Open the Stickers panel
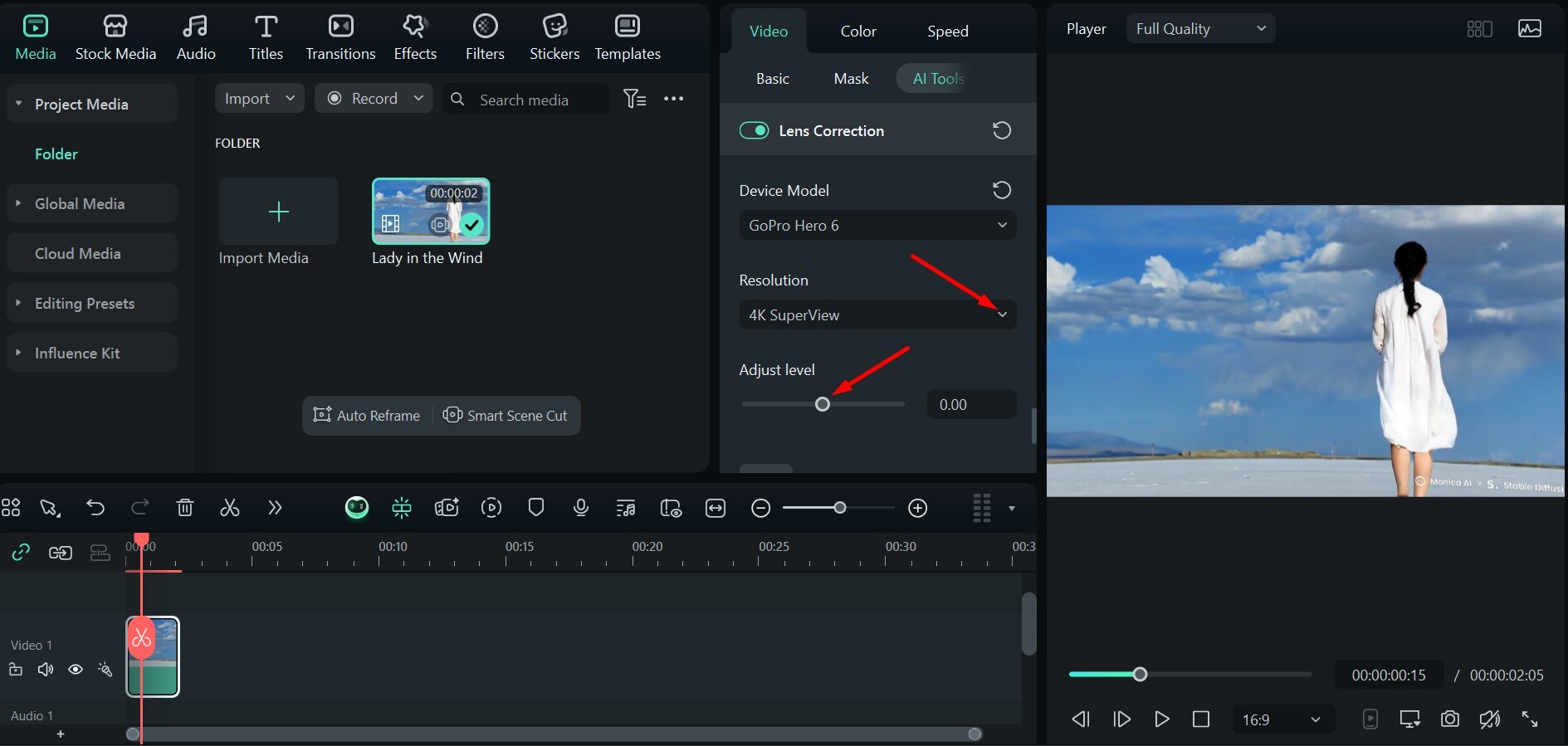 pos(554,38)
